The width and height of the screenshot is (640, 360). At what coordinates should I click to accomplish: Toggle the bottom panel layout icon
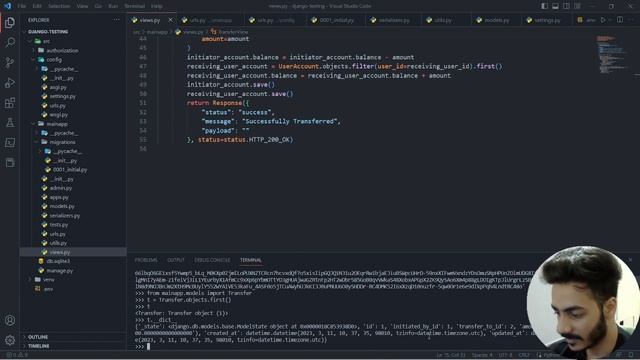(x=556, y=6)
